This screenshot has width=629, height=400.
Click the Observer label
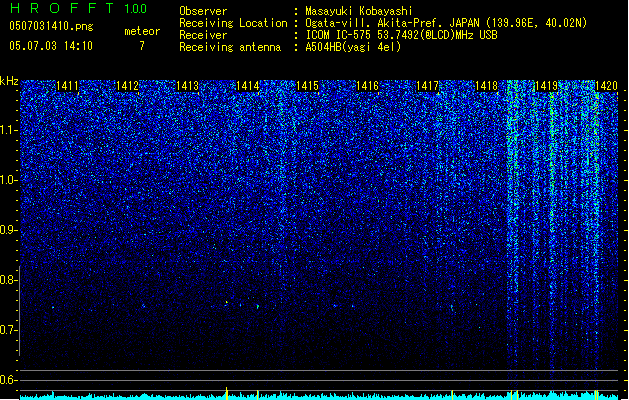203,11
